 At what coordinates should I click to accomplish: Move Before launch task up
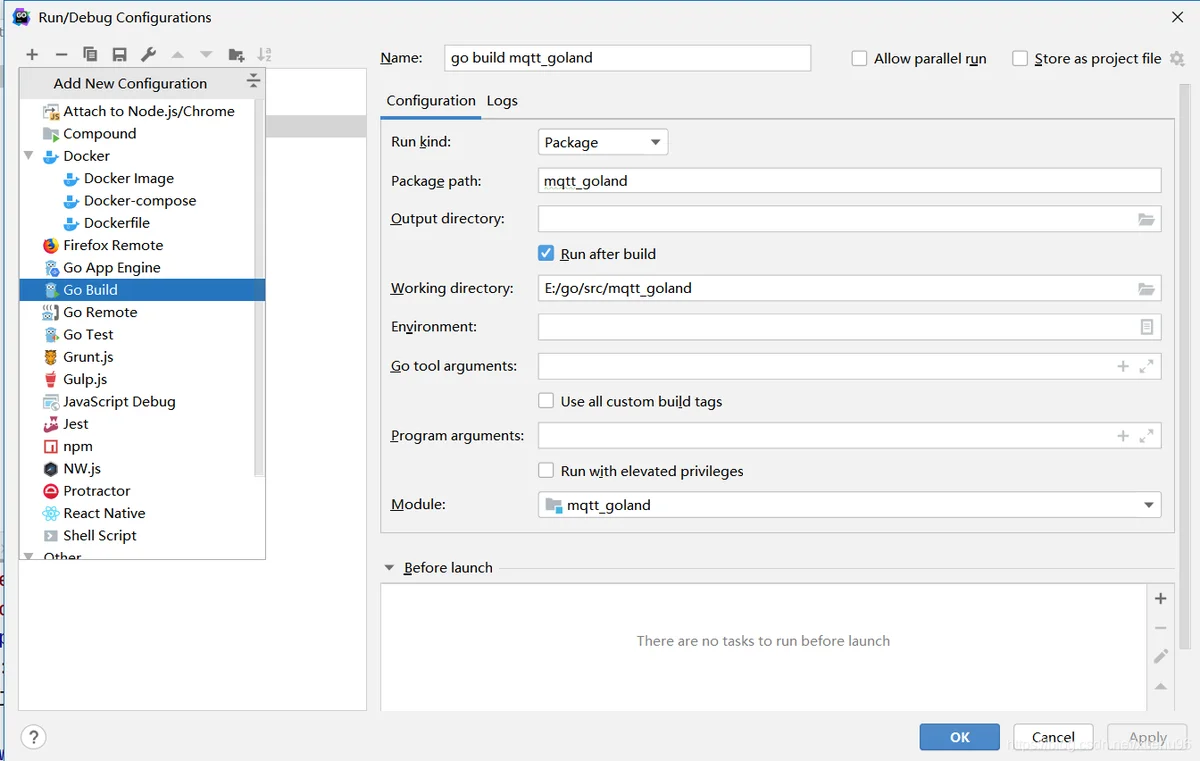pos(1161,686)
